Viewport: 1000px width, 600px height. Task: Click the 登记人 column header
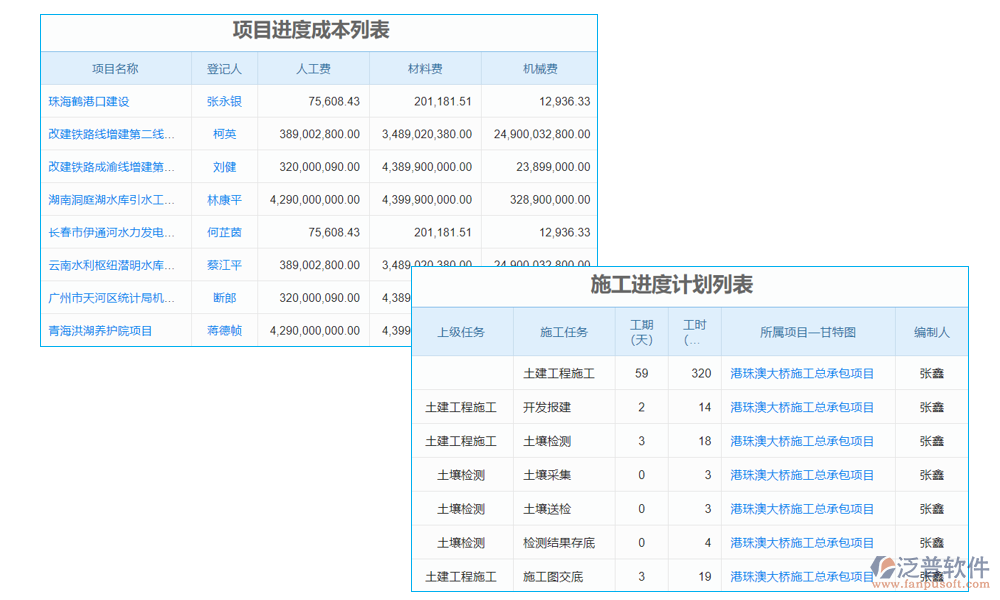pos(224,68)
